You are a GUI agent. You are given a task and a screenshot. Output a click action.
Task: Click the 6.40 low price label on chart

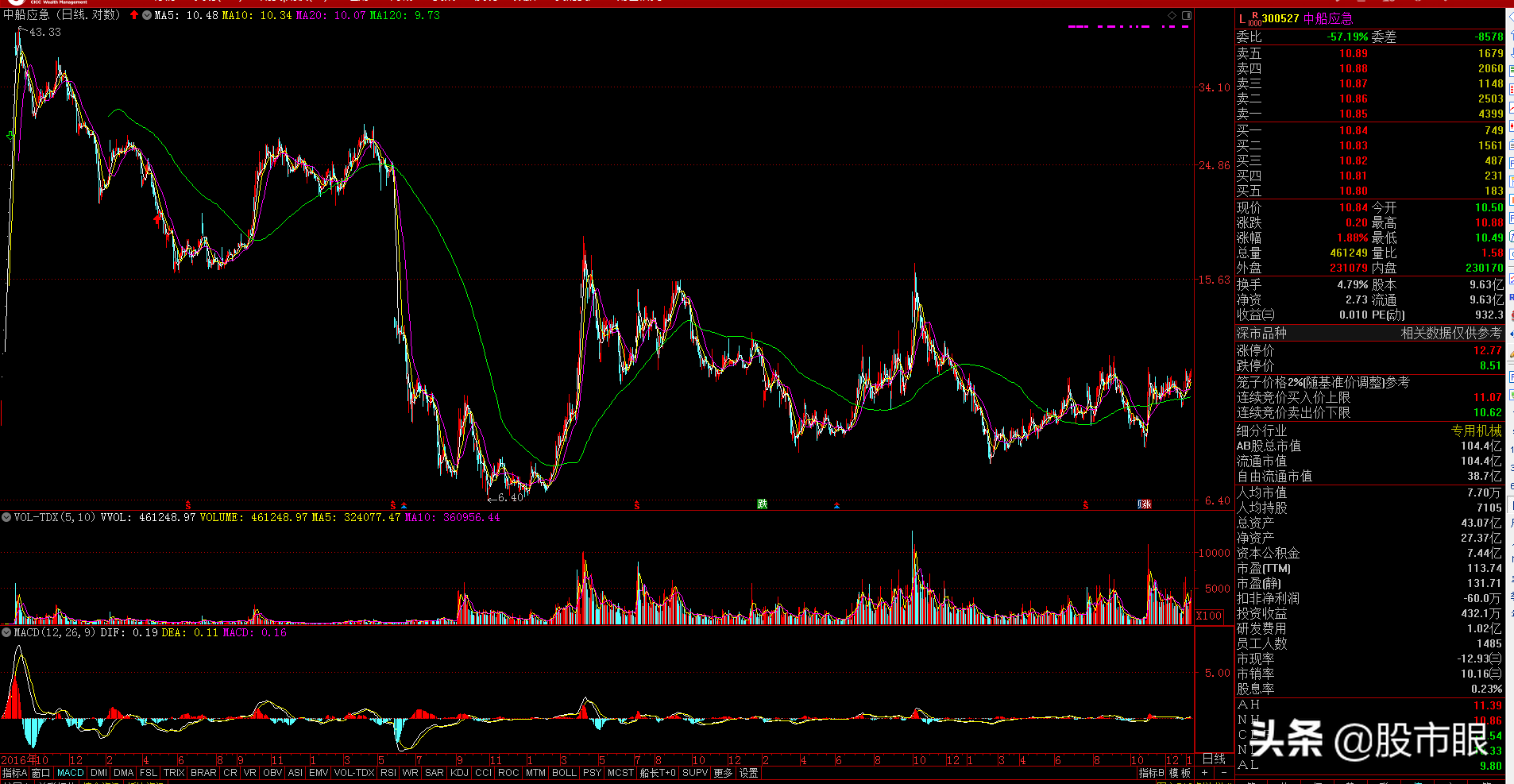click(x=511, y=498)
